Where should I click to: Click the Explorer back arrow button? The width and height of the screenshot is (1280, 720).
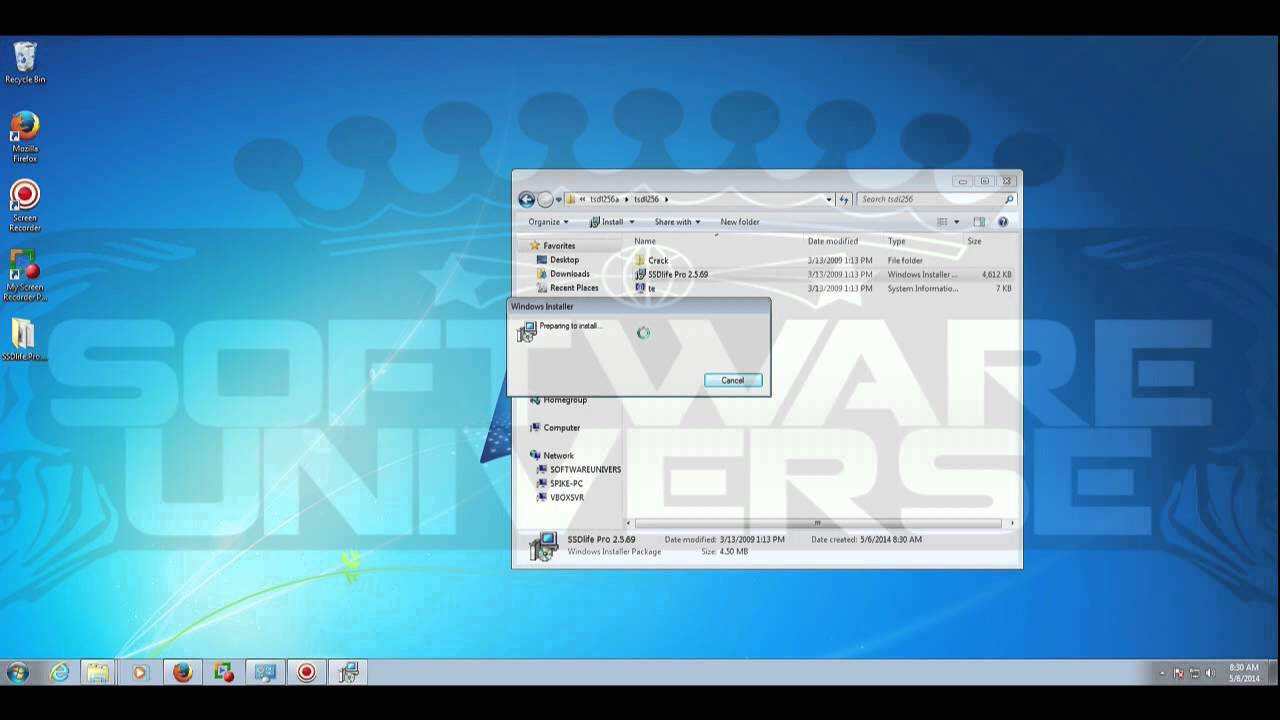click(x=526, y=199)
